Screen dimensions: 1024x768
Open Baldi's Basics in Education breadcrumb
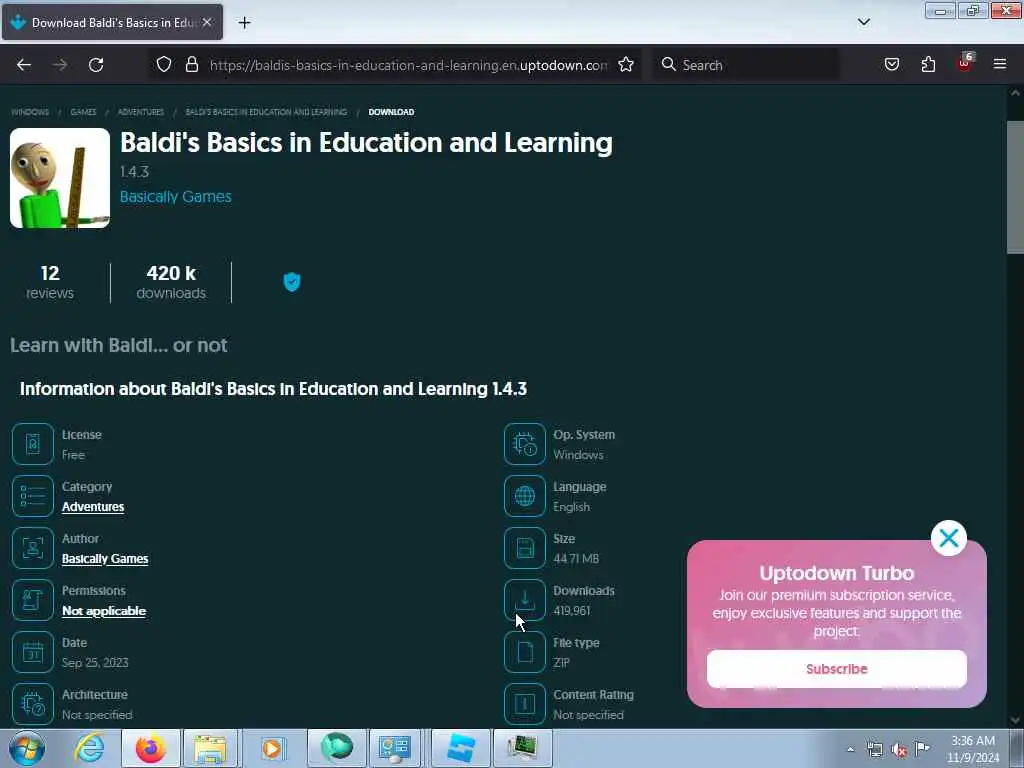(x=266, y=112)
